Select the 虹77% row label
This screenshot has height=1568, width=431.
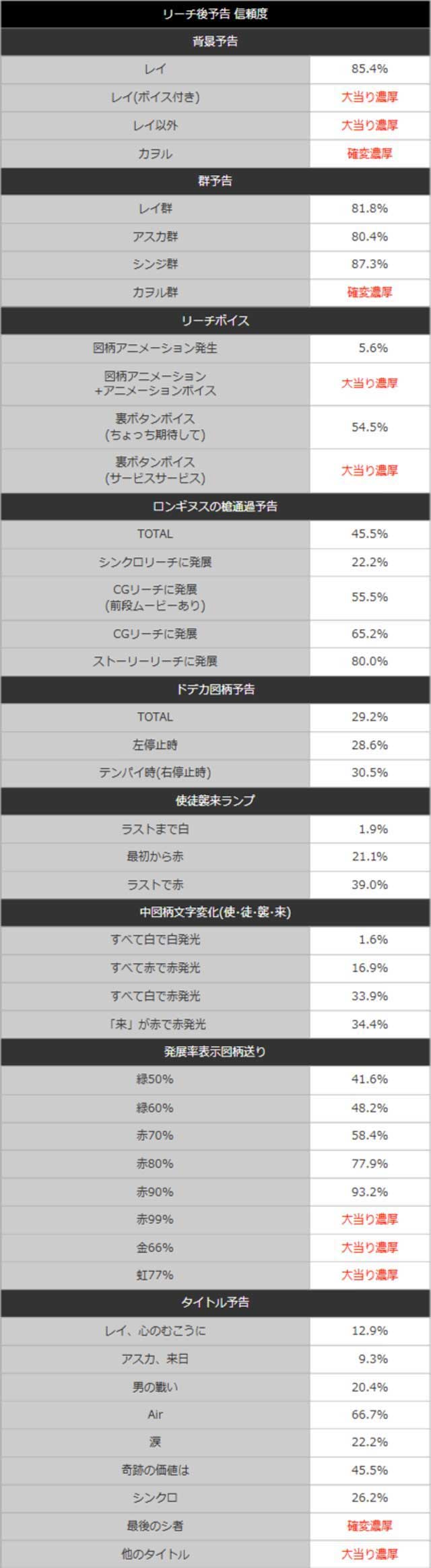[x=155, y=1275]
